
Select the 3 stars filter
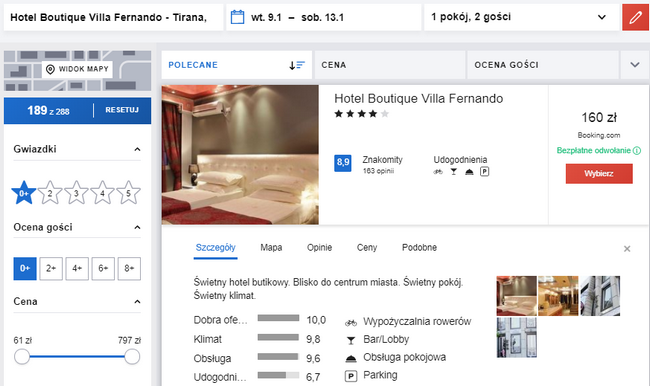(x=76, y=193)
